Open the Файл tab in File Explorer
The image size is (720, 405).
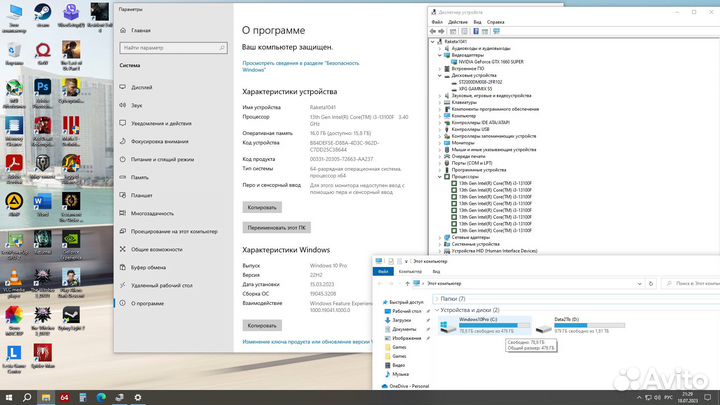pyautogui.click(x=383, y=271)
